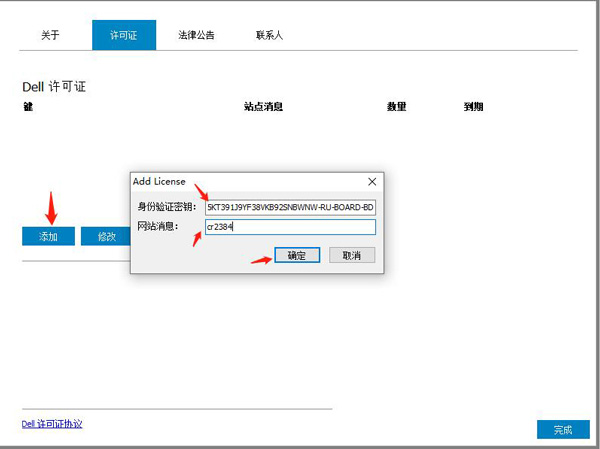Viewport: 600px width, 449px height.
Task: Select the 数量 column header
Action: (396, 105)
